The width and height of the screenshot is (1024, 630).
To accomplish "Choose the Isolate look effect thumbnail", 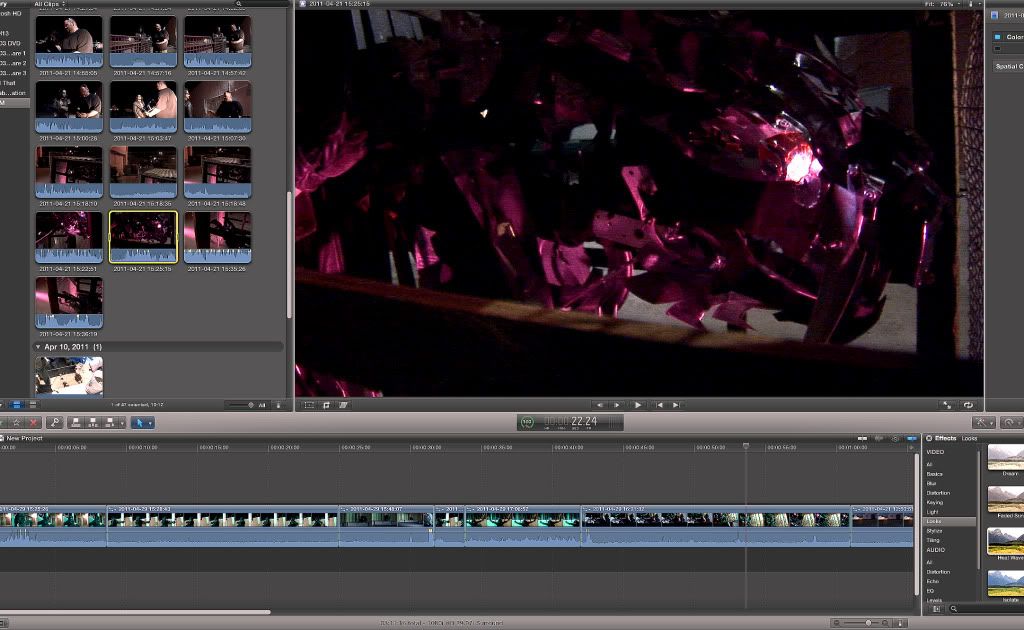I will [1006, 583].
